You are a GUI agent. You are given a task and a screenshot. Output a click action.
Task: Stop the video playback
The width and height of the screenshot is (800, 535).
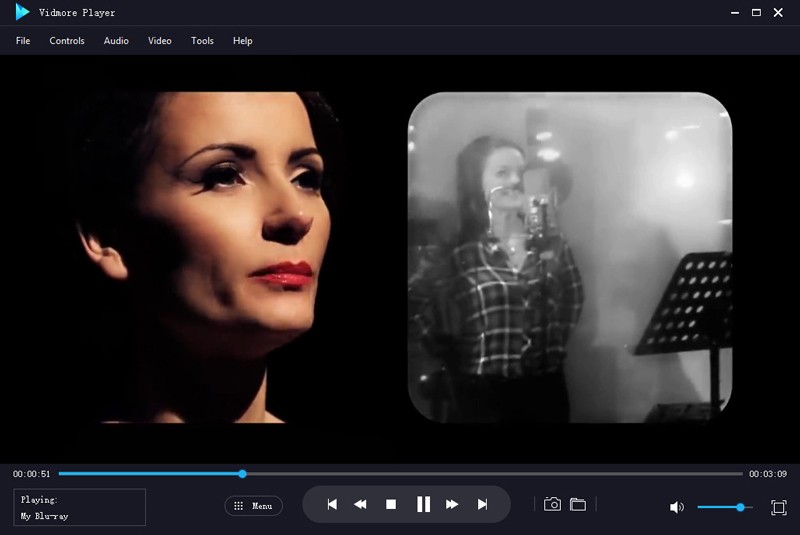pos(391,505)
